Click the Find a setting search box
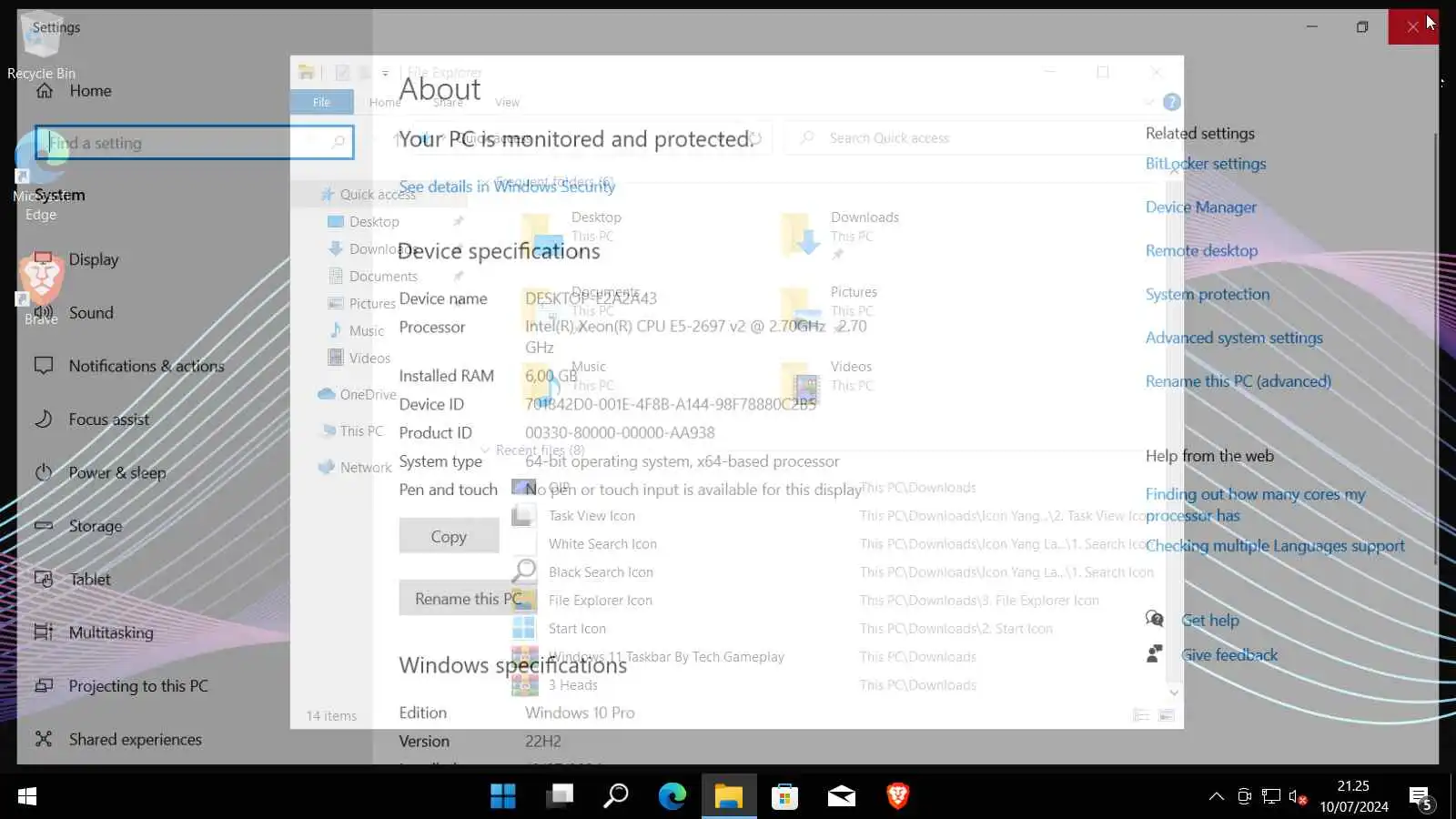Screen dimensions: 1456x819 point(194,143)
